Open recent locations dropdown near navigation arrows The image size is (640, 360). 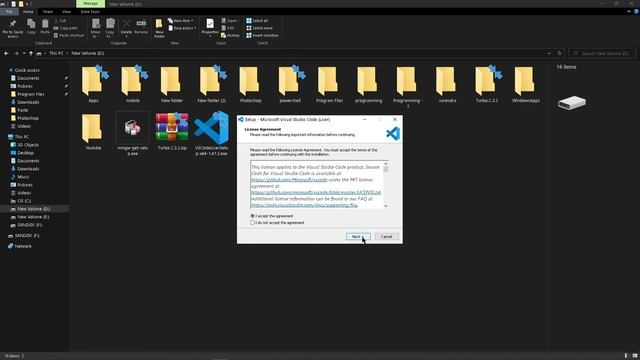tap(24, 53)
